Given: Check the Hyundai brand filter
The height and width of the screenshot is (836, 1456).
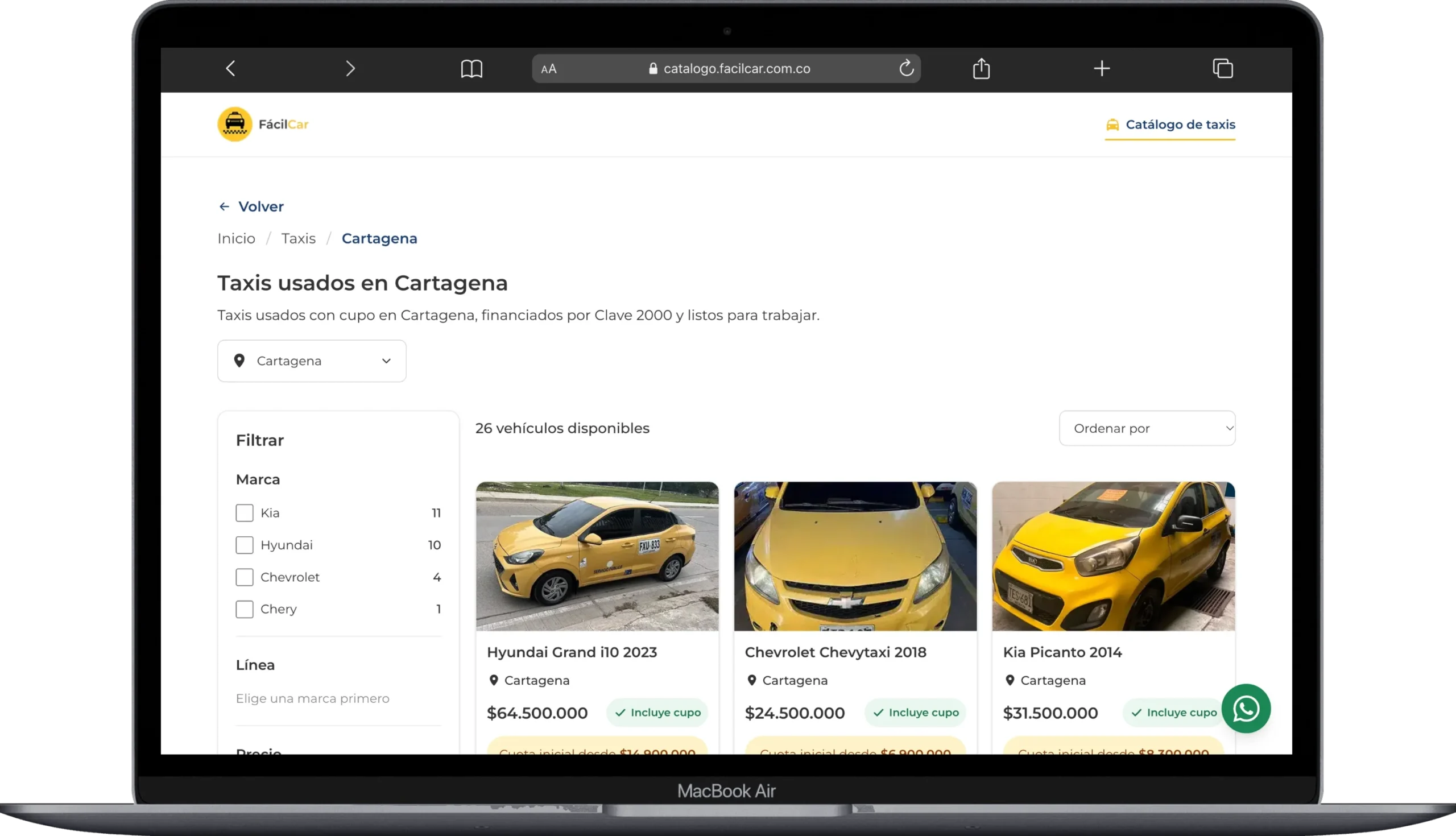Looking at the screenshot, I should click(x=245, y=545).
